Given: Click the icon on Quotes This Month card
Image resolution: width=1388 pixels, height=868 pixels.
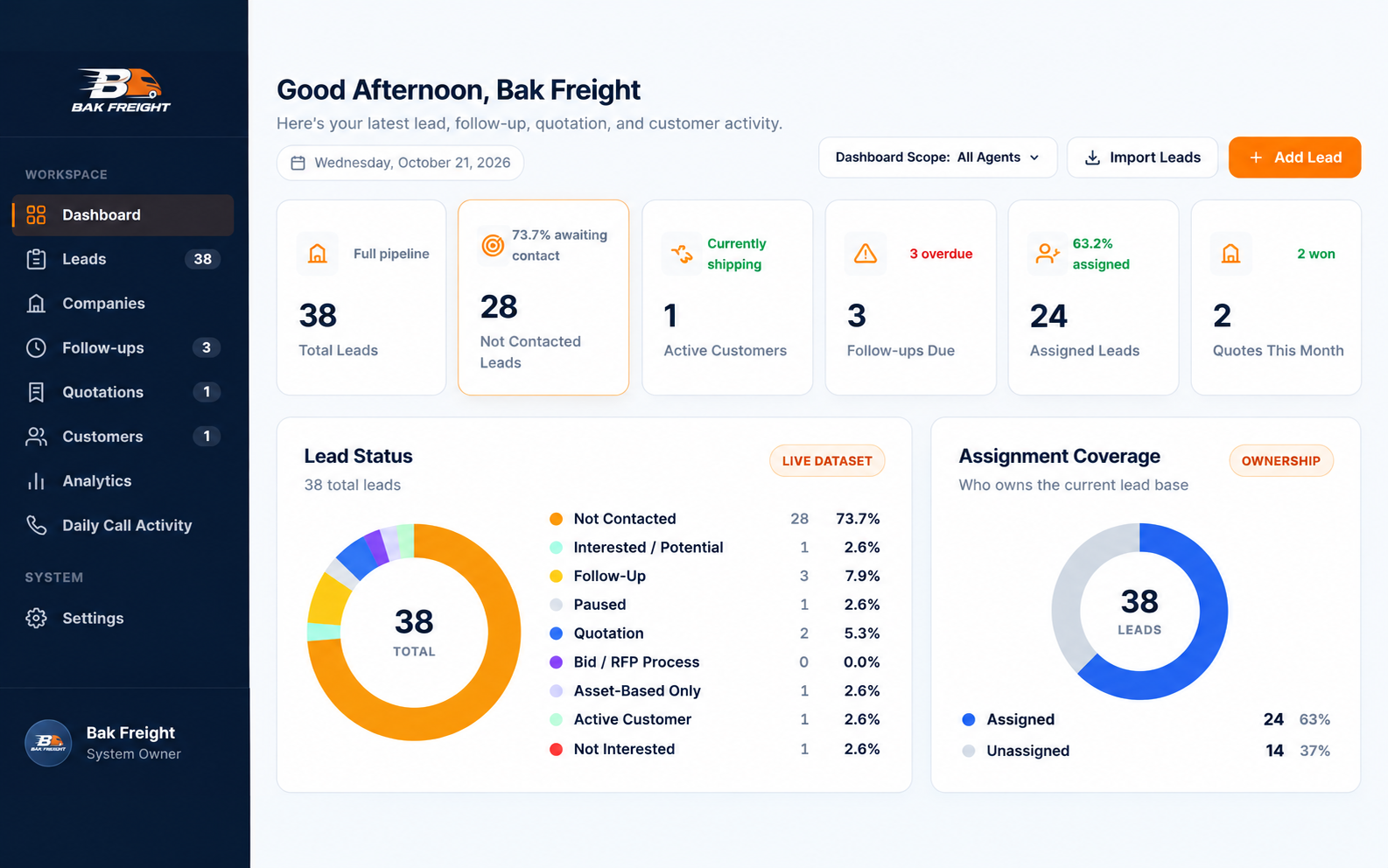Looking at the screenshot, I should point(1230,254).
